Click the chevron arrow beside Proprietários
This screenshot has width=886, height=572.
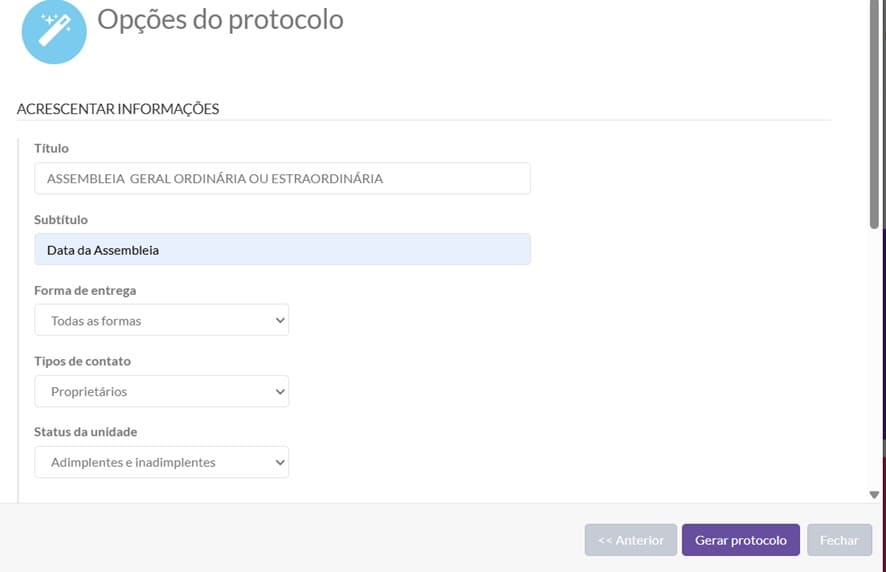279,392
